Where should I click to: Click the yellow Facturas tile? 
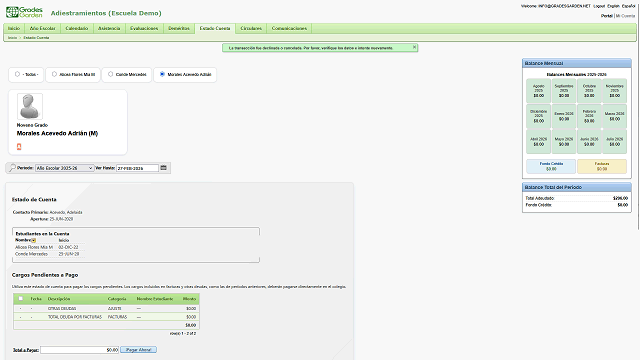pos(602,166)
